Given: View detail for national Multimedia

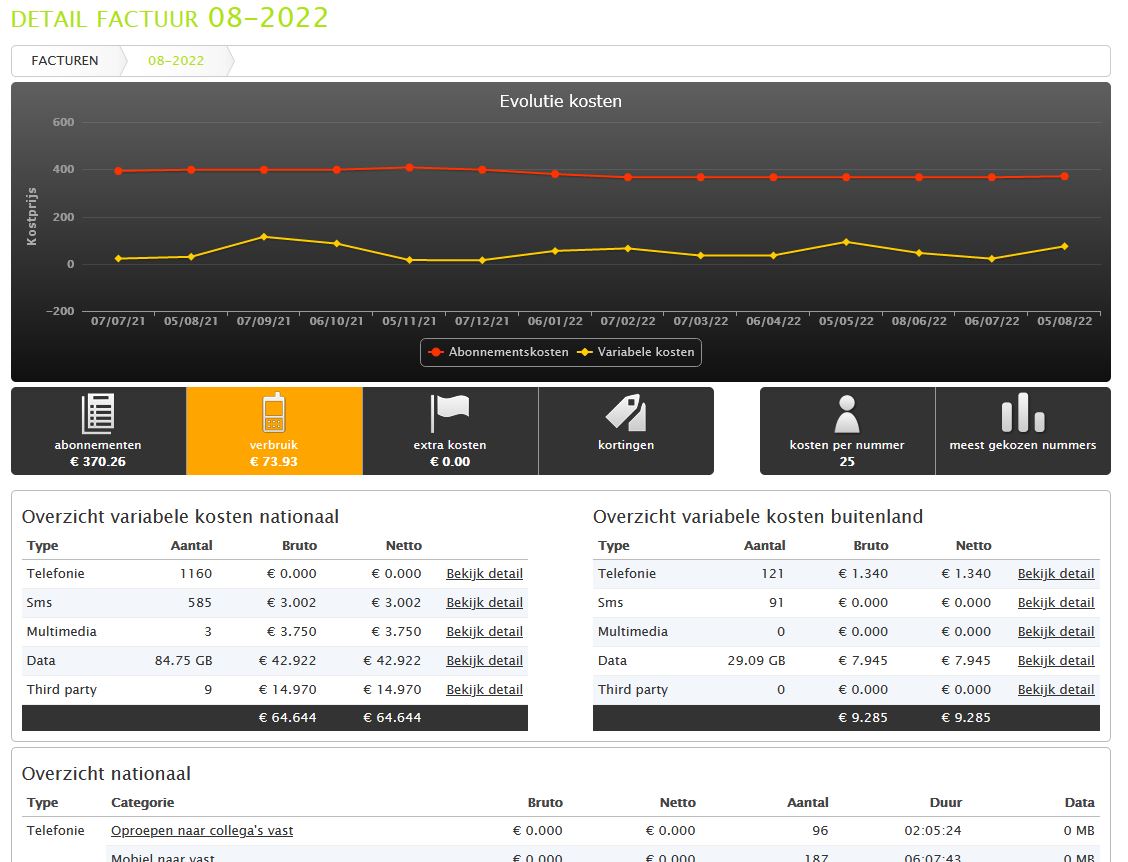Looking at the screenshot, I should (484, 631).
